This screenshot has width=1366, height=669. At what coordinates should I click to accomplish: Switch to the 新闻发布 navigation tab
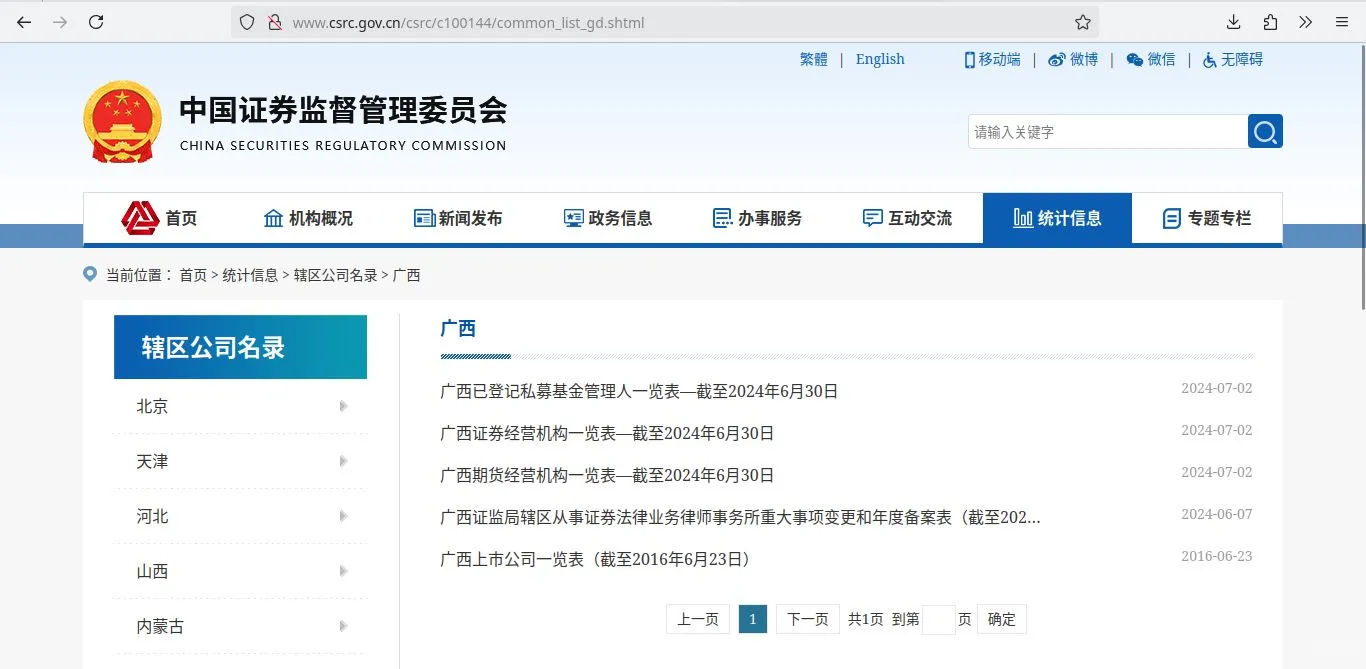(458, 217)
